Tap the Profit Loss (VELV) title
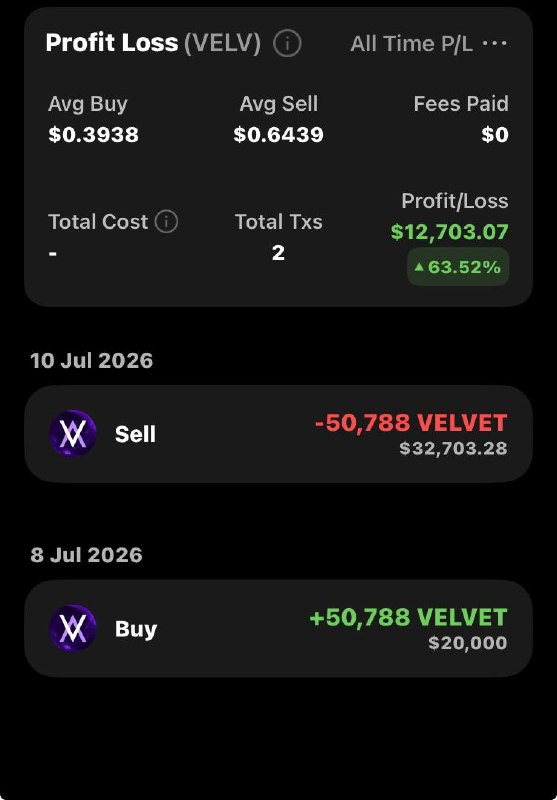The image size is (557, 800). click(153, 43)
